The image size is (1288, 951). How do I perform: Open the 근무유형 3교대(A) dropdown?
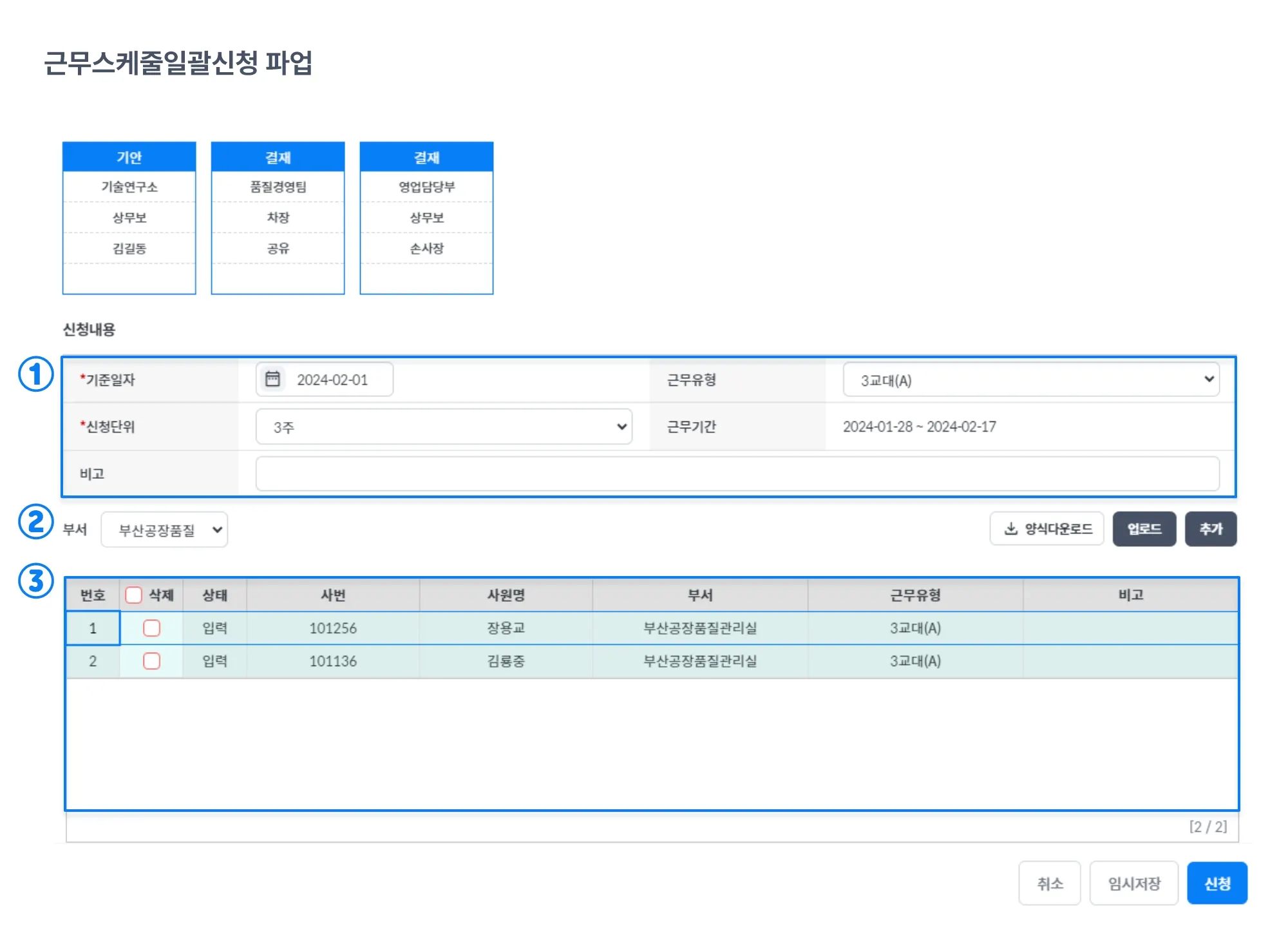(x=1030, y=379)
